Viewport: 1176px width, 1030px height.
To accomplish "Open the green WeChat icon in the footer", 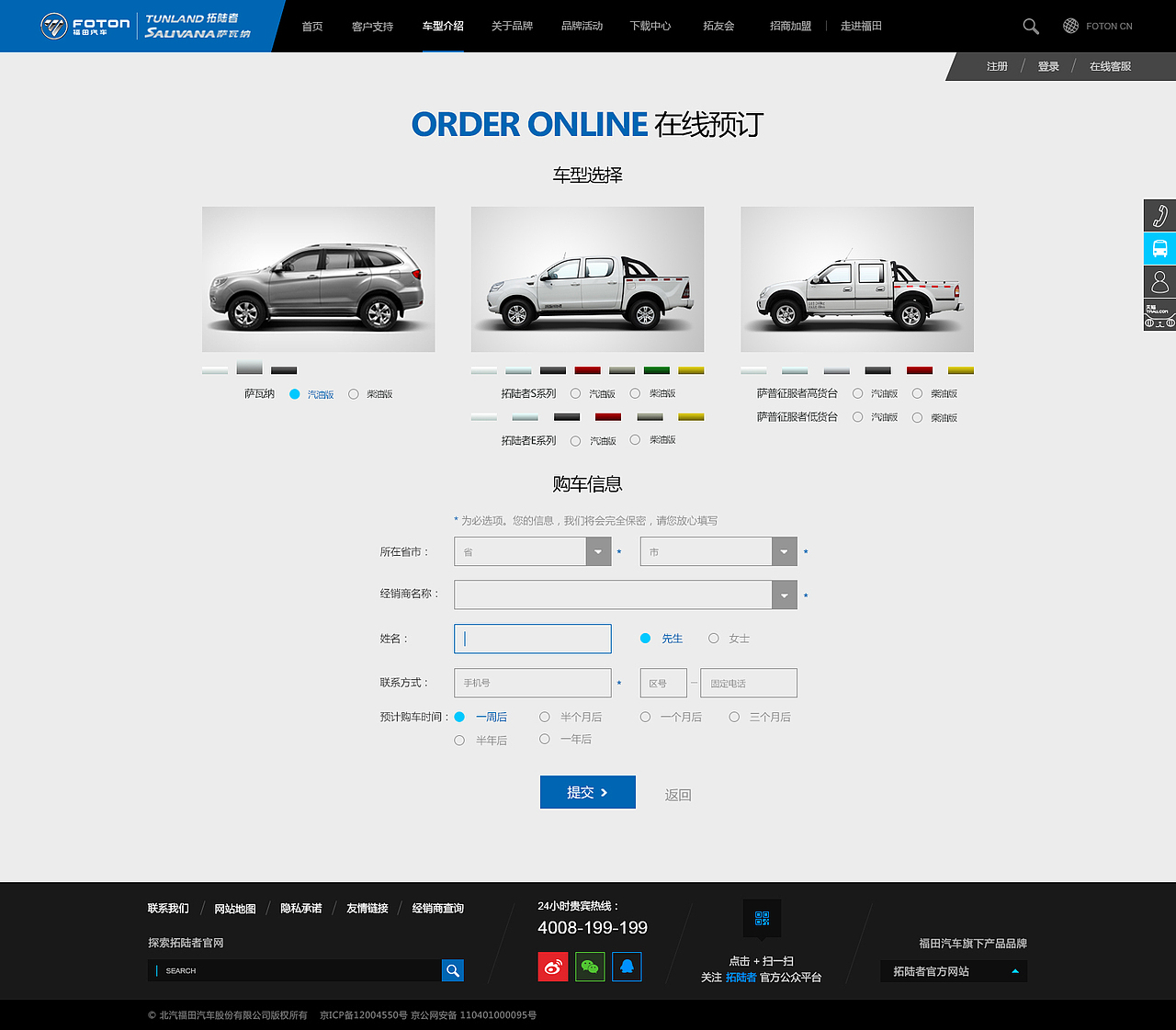I will tap(590, 967).
